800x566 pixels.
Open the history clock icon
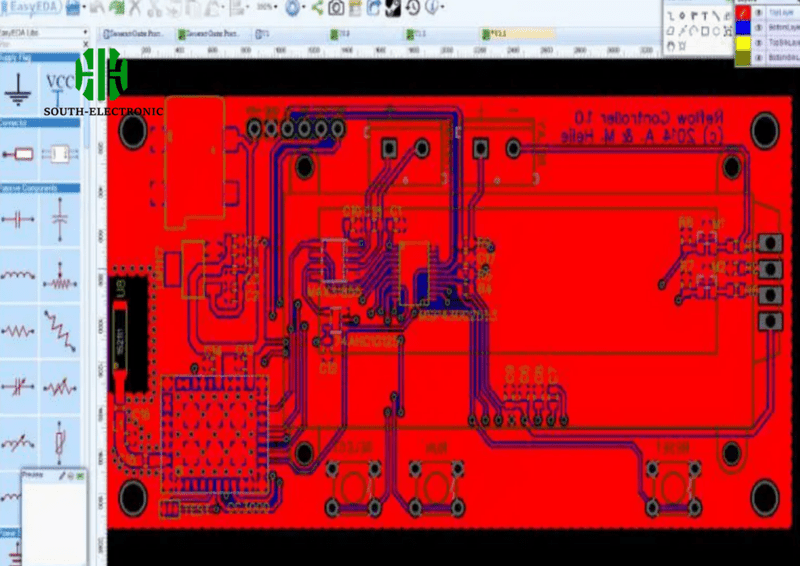(413, 8)
